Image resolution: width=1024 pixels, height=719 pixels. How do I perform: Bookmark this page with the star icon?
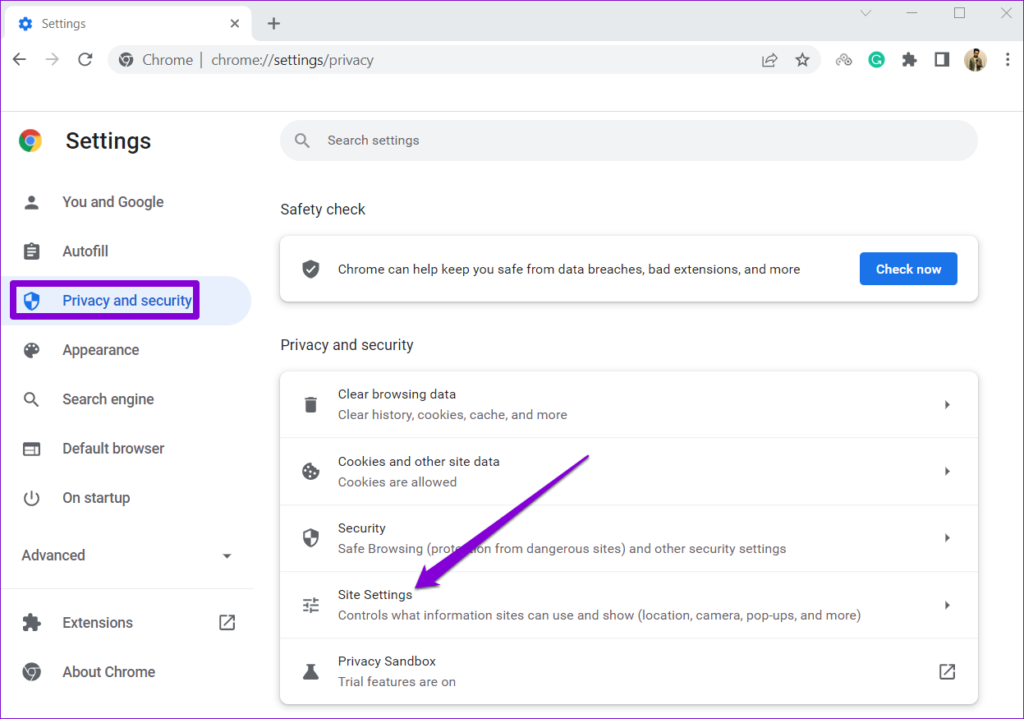(x=803, y=60)
